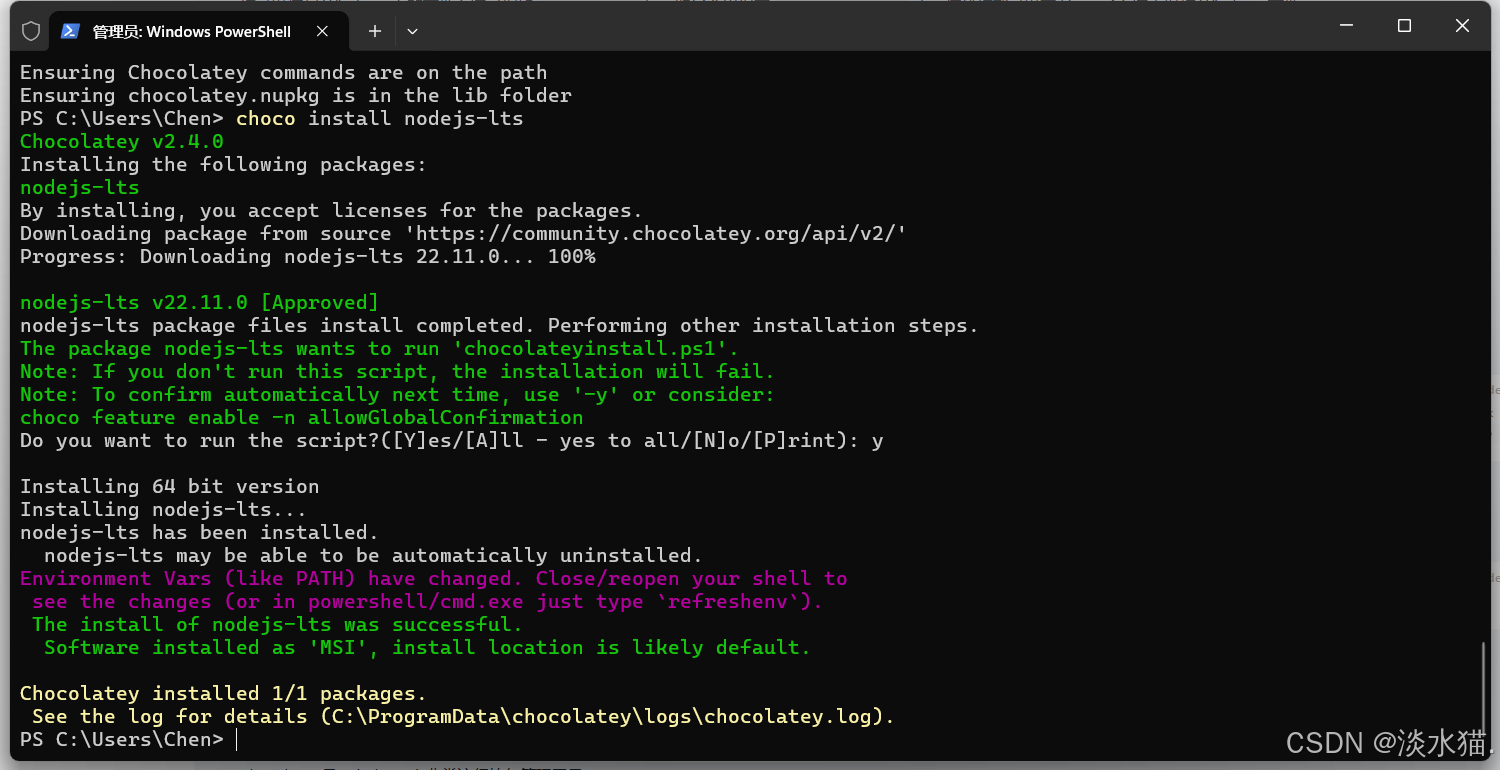Click 'Chocolatey installed 1/1 packages.' line
This screenshot has height=770, width=1500.
pyautogui.click(x=223, y=694)
